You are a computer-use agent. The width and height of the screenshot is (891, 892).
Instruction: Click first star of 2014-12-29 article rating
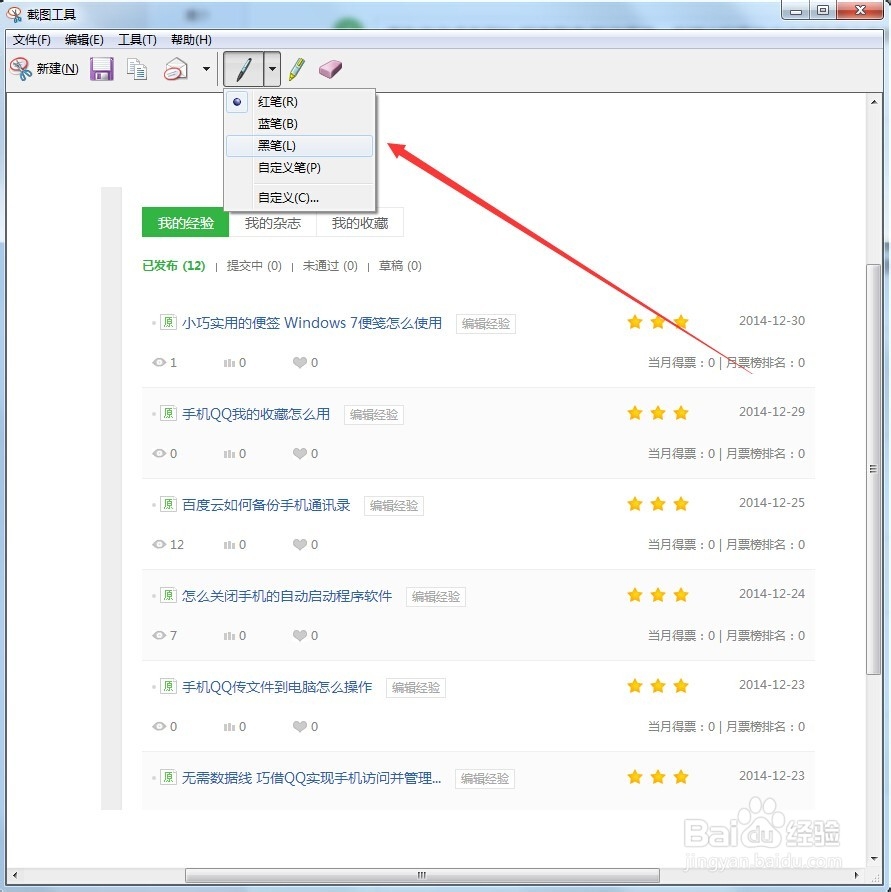(x=635, y=413)
